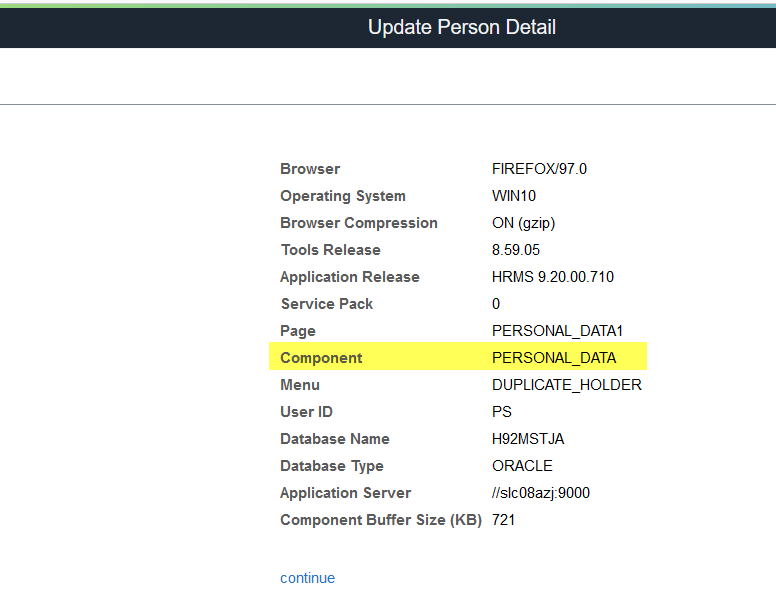The image size is (776, 602).
Task: Click the highlighted PERSONAL_DATA component value
Action: pos(554,358)
